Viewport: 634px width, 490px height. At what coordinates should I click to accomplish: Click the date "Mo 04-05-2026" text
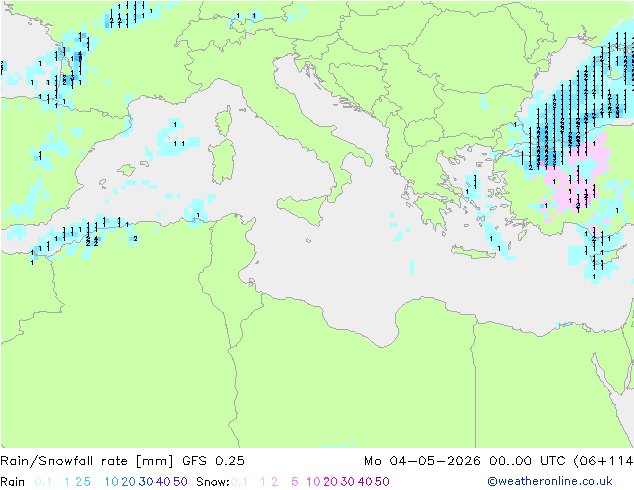422,461
